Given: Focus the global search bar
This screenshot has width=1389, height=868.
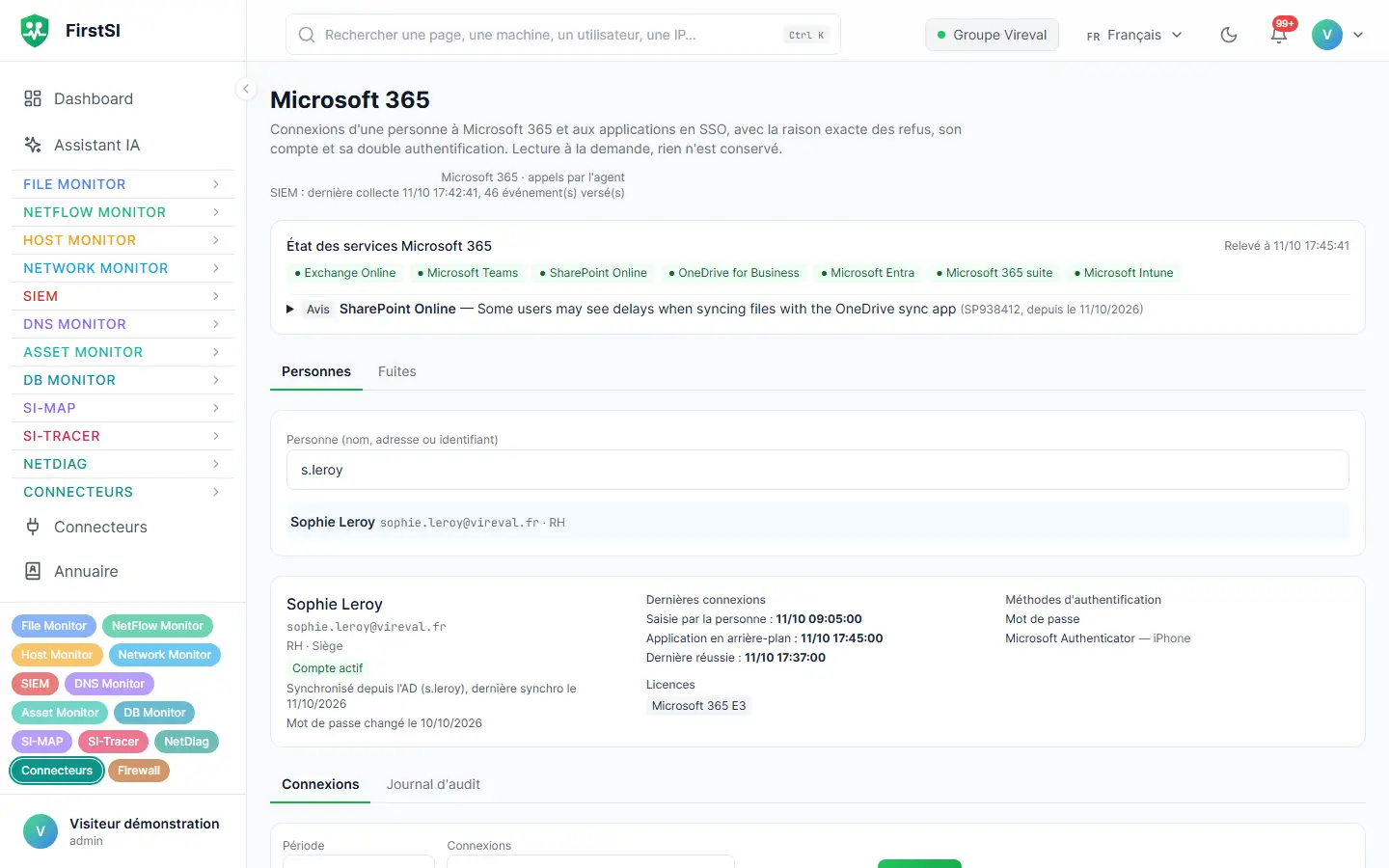Looking at the screenshot, I should point(563,35).
